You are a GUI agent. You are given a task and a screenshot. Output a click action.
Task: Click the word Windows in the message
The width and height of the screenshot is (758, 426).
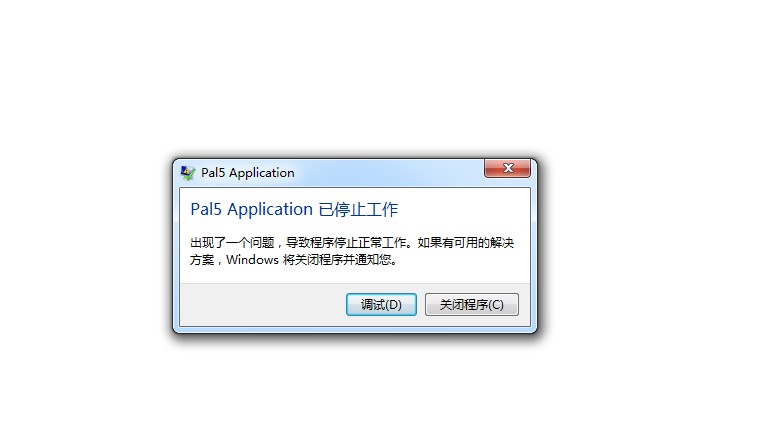coord(252,260)
